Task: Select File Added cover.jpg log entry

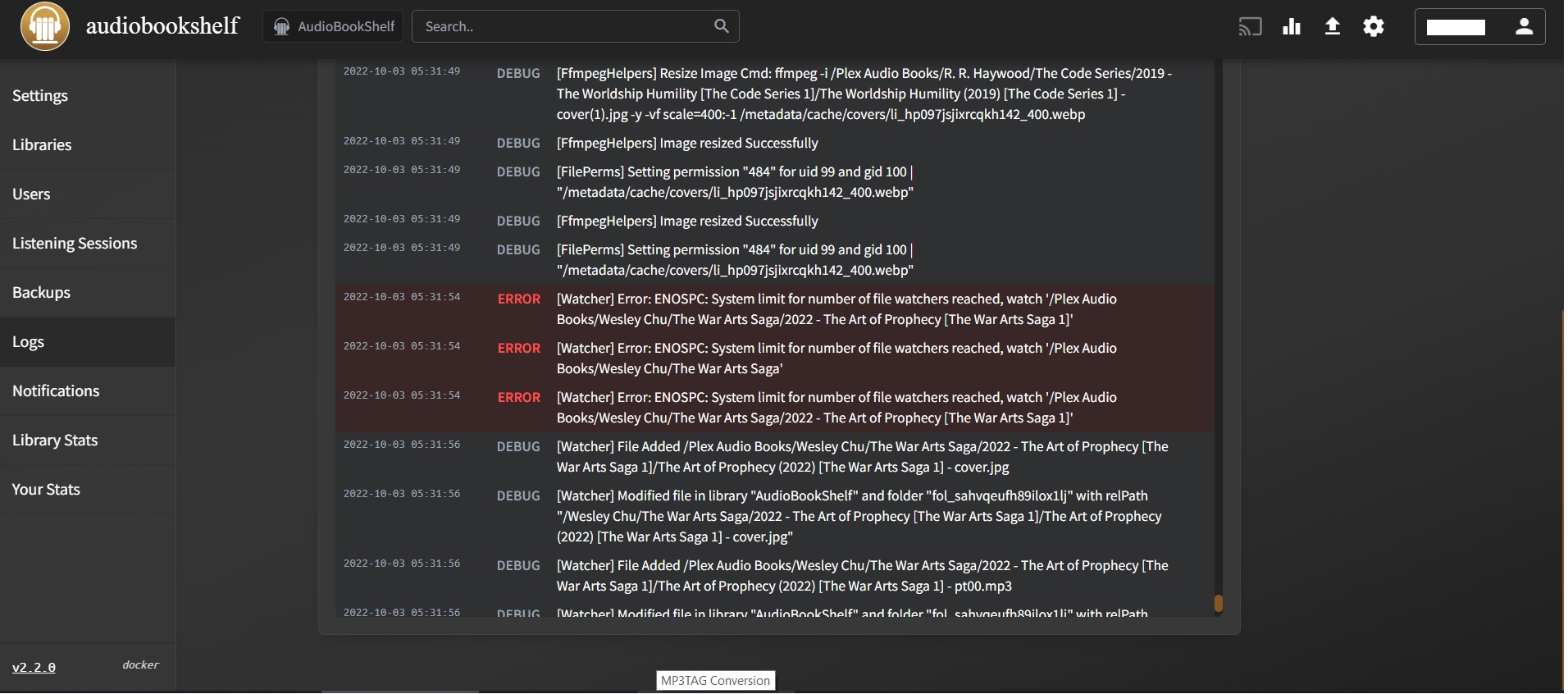Action: [x=775, y=457]
